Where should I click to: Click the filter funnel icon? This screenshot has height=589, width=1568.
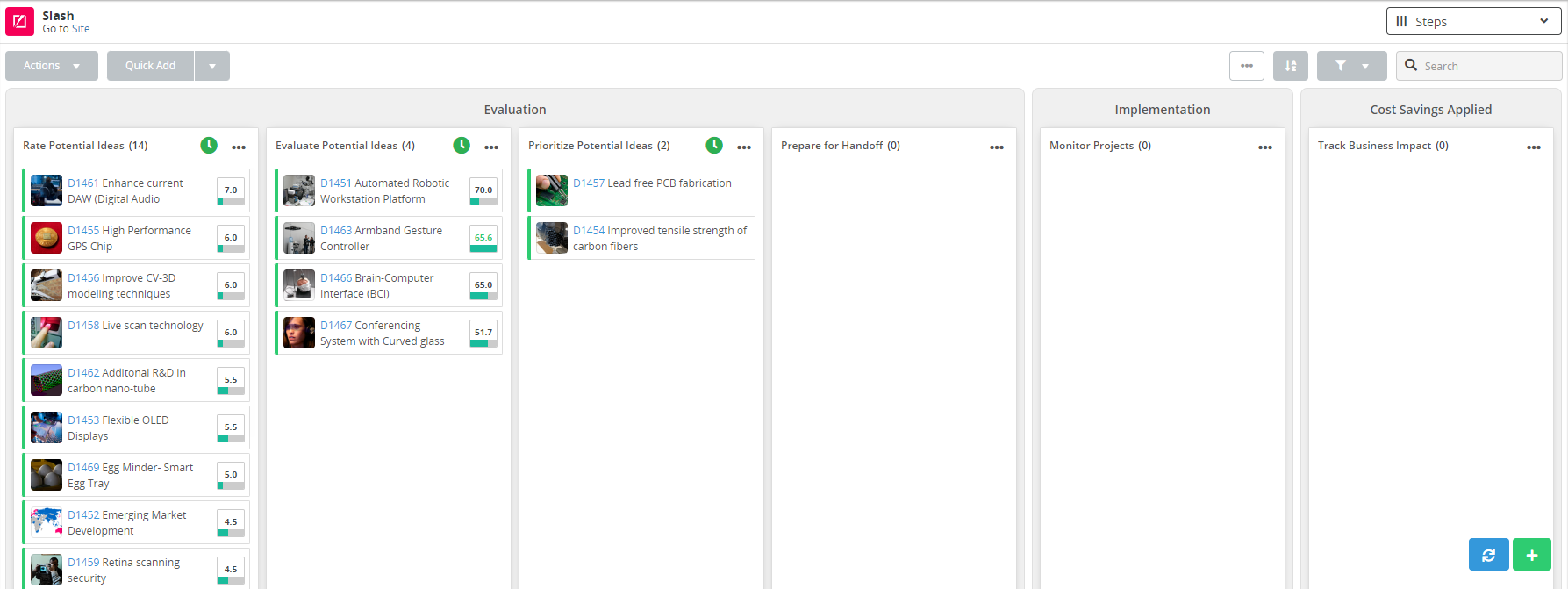[x=1341, y=66]
